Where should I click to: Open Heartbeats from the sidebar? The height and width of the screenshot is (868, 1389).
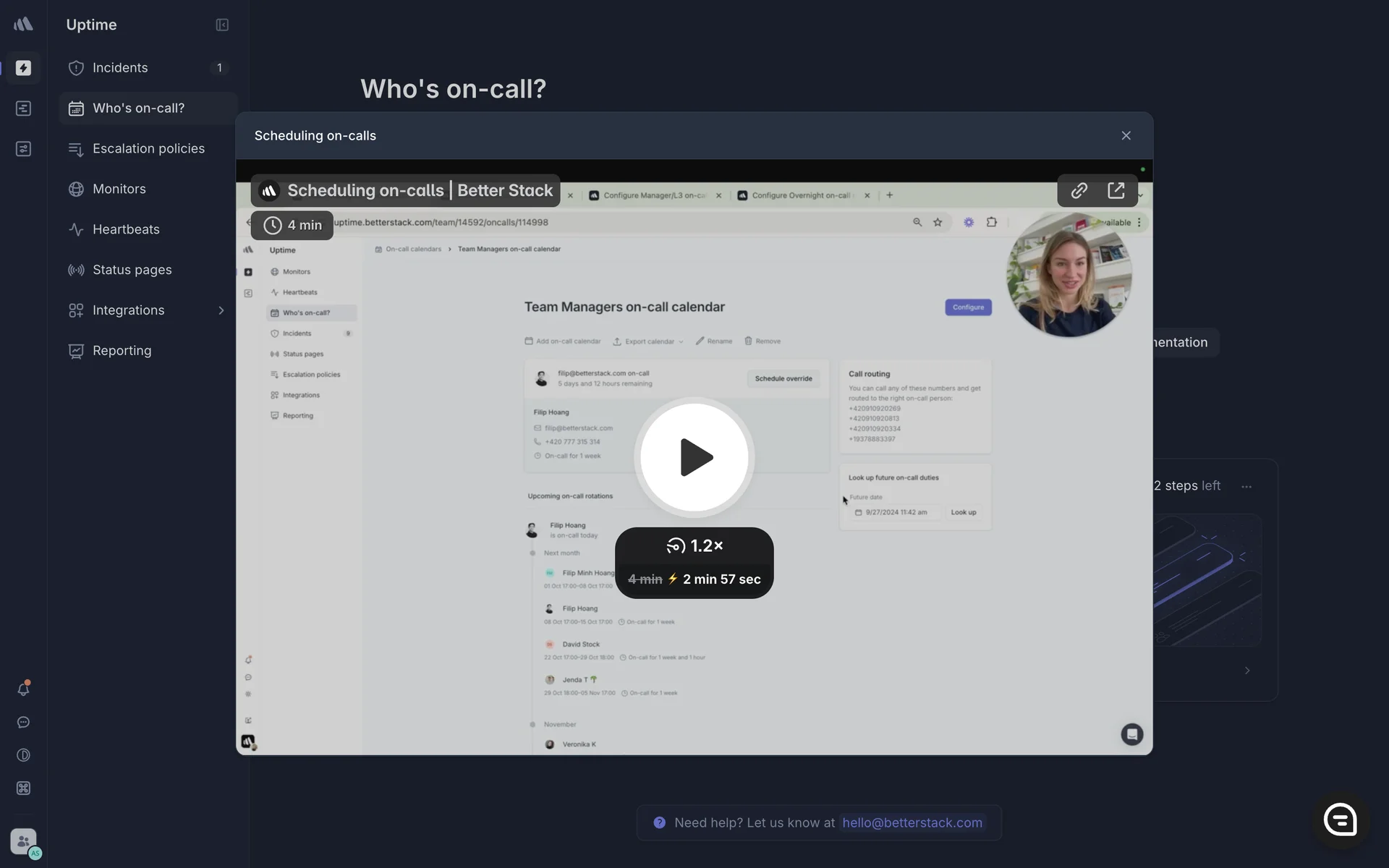pyautogui.click(x=126, y=229)
